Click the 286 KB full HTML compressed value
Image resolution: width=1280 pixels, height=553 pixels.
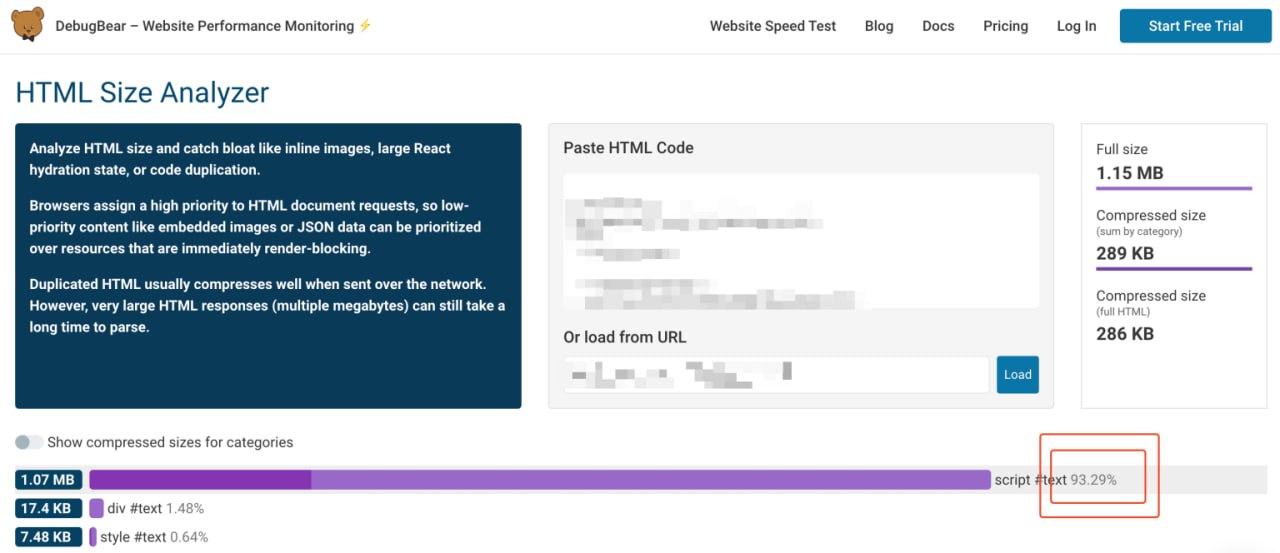pos(1125,333)
